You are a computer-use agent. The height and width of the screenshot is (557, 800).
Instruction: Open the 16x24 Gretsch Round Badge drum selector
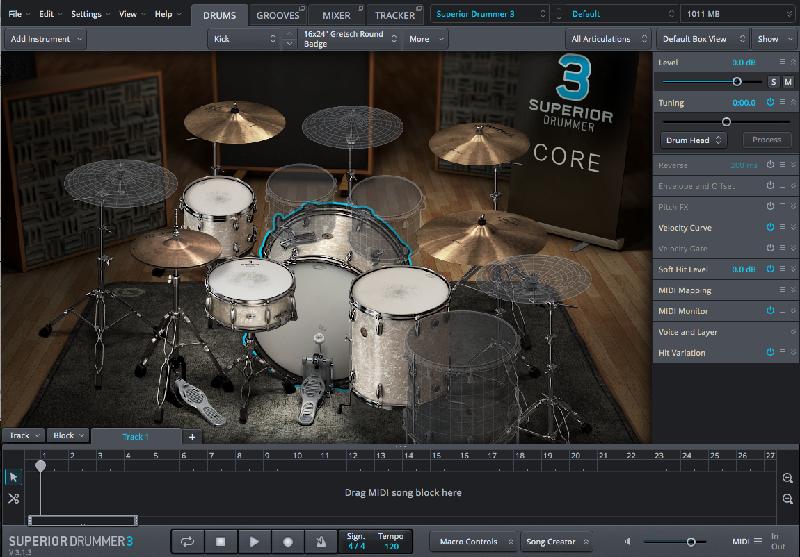(350, 39)
